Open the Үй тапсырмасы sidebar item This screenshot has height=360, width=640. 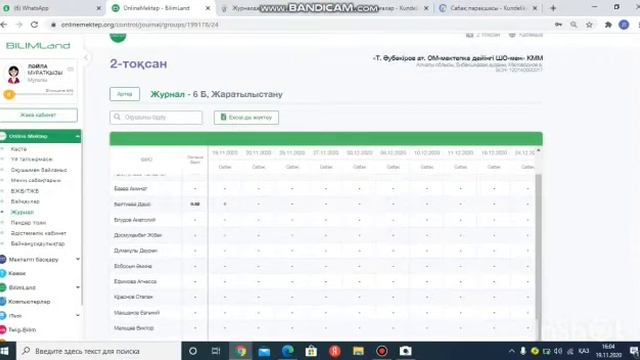[31, 159]
